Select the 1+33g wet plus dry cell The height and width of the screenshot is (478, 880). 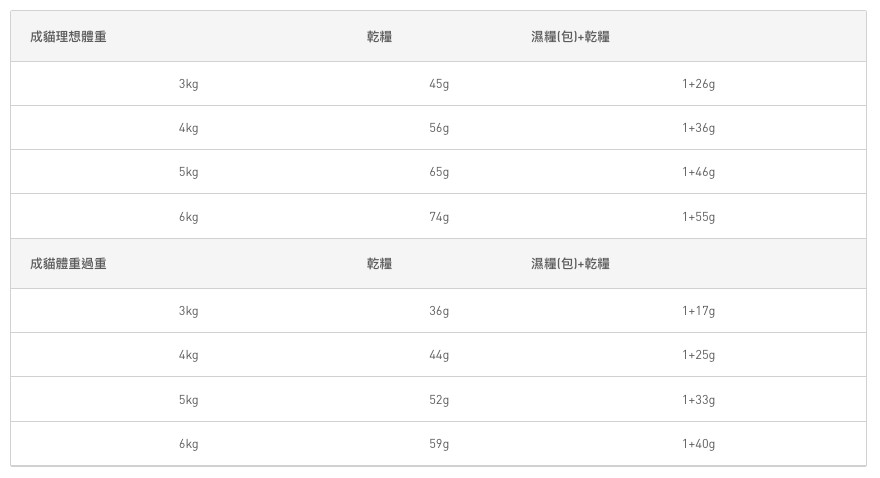pyautogui.click(x=698, y=400)
